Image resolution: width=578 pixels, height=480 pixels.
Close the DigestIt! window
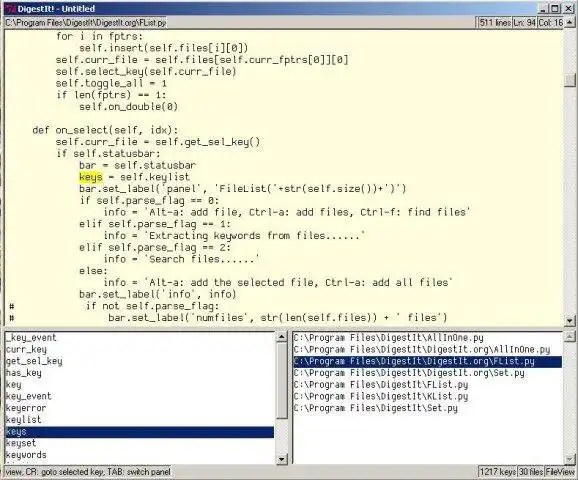[x=568, y=8]
